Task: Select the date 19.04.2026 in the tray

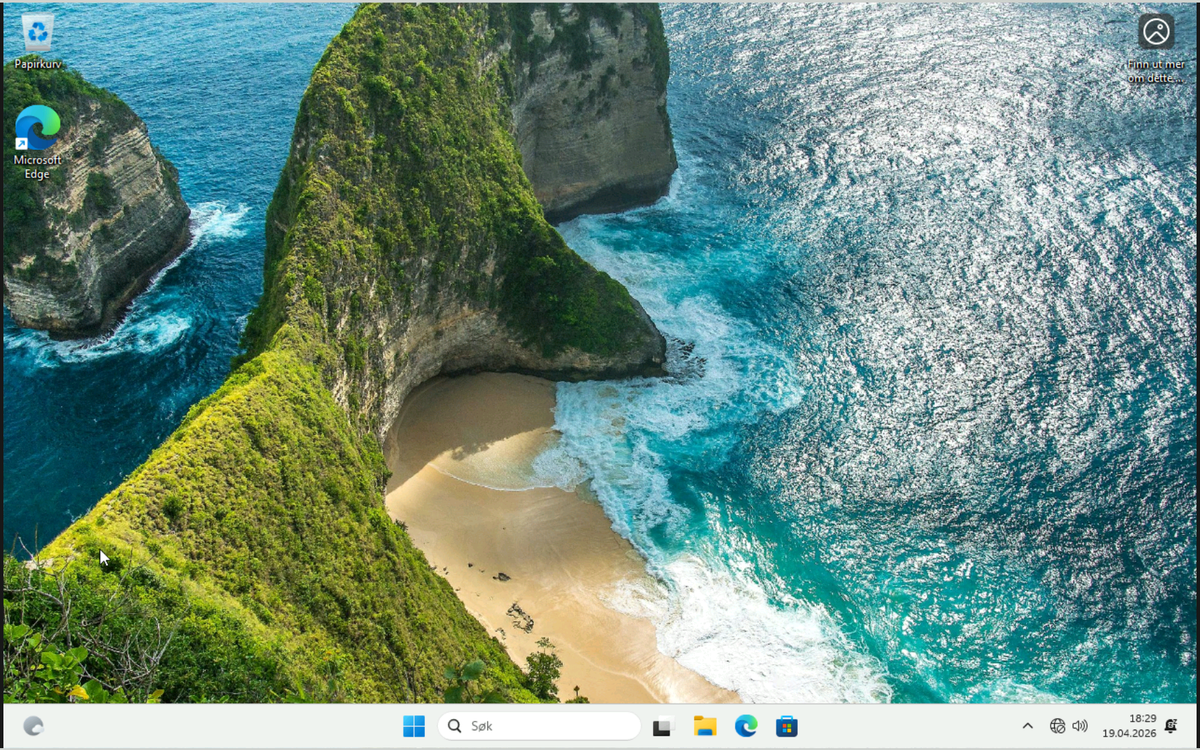Action: [1143, 732]
